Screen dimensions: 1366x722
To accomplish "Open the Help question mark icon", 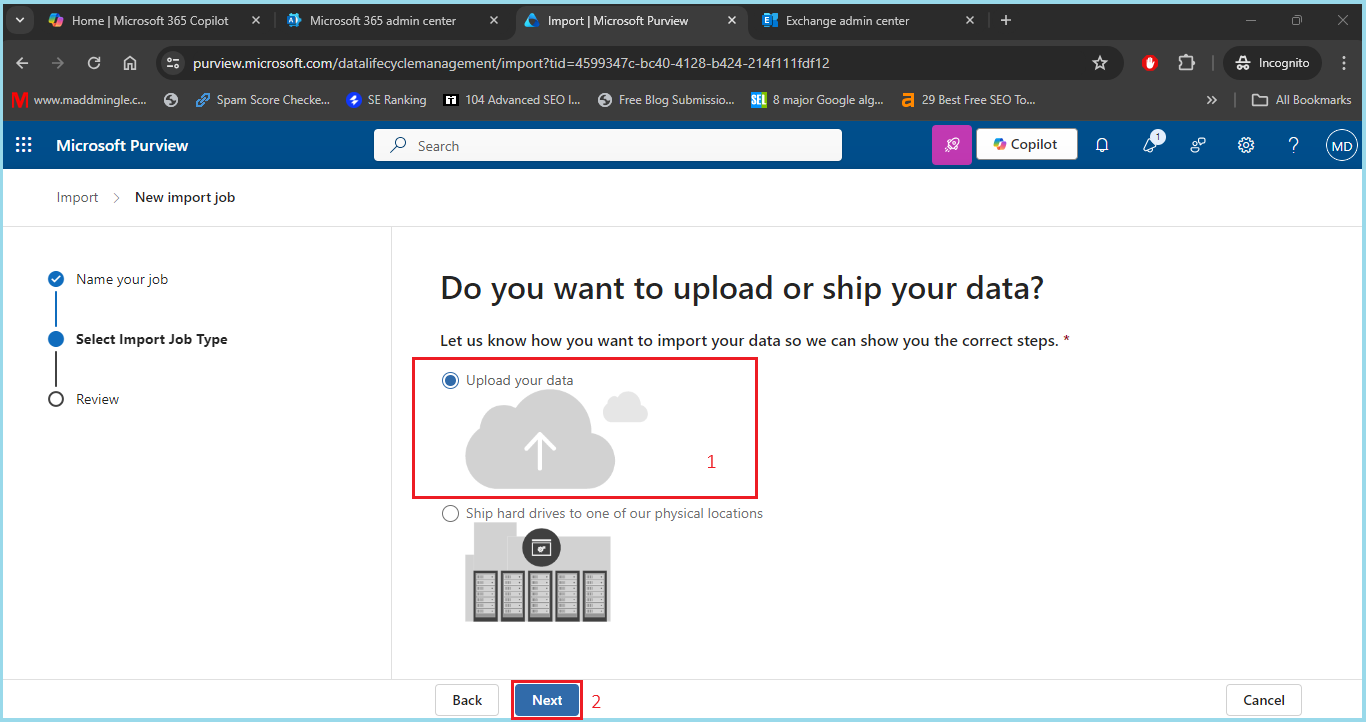I will coord(1293,145).
